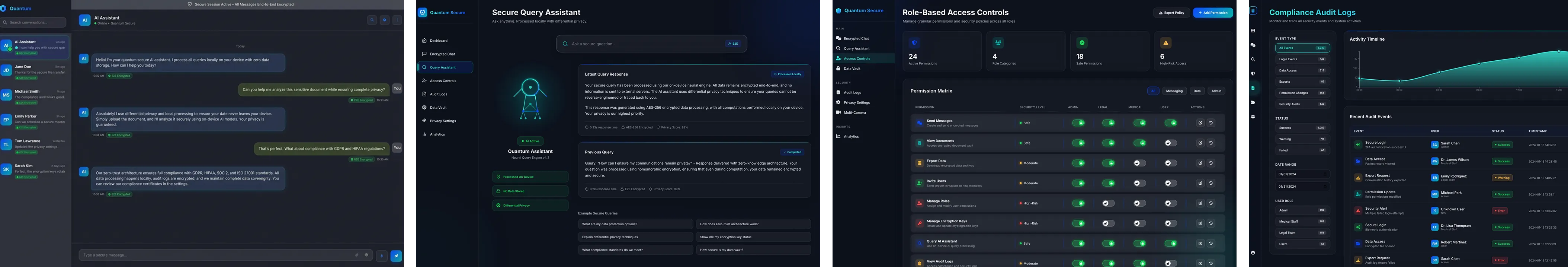Click 'Explain differential privacy techniques' example query
Image resolution: width=1568 pixels, height=267 pixels.
(x=635, y=237)
